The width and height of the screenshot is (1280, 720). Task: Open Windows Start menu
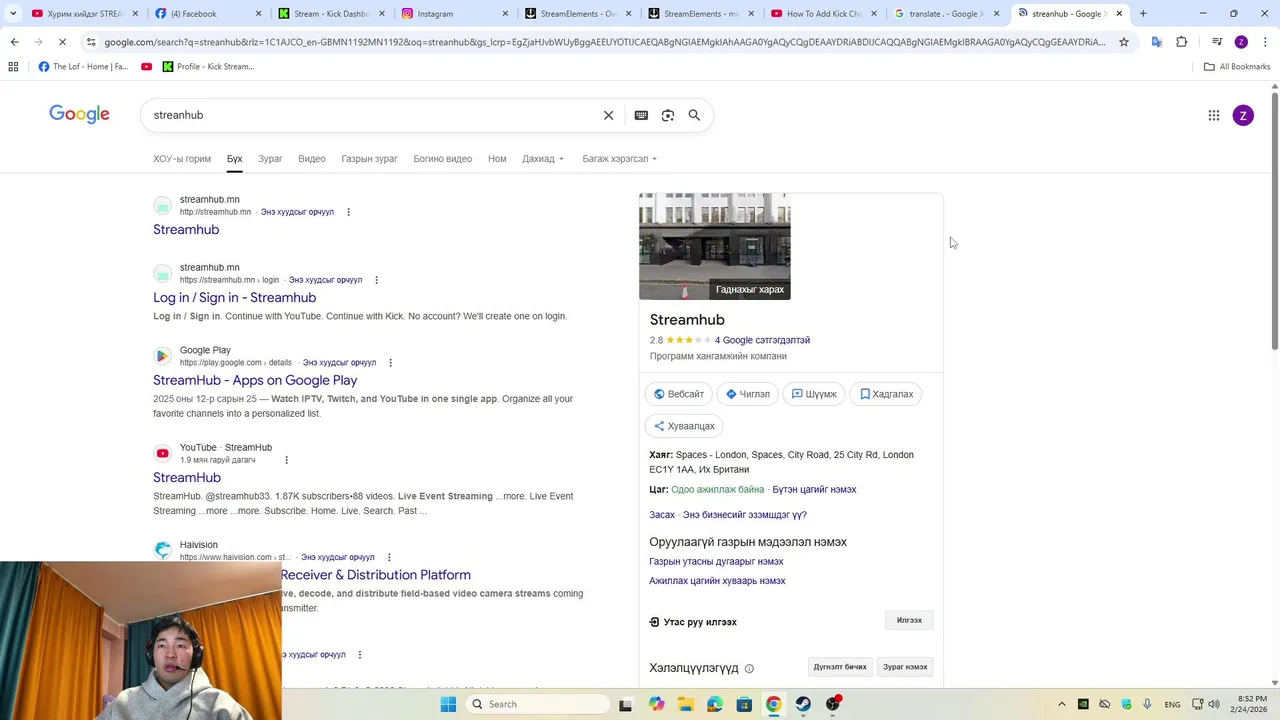tap(448, 704)
